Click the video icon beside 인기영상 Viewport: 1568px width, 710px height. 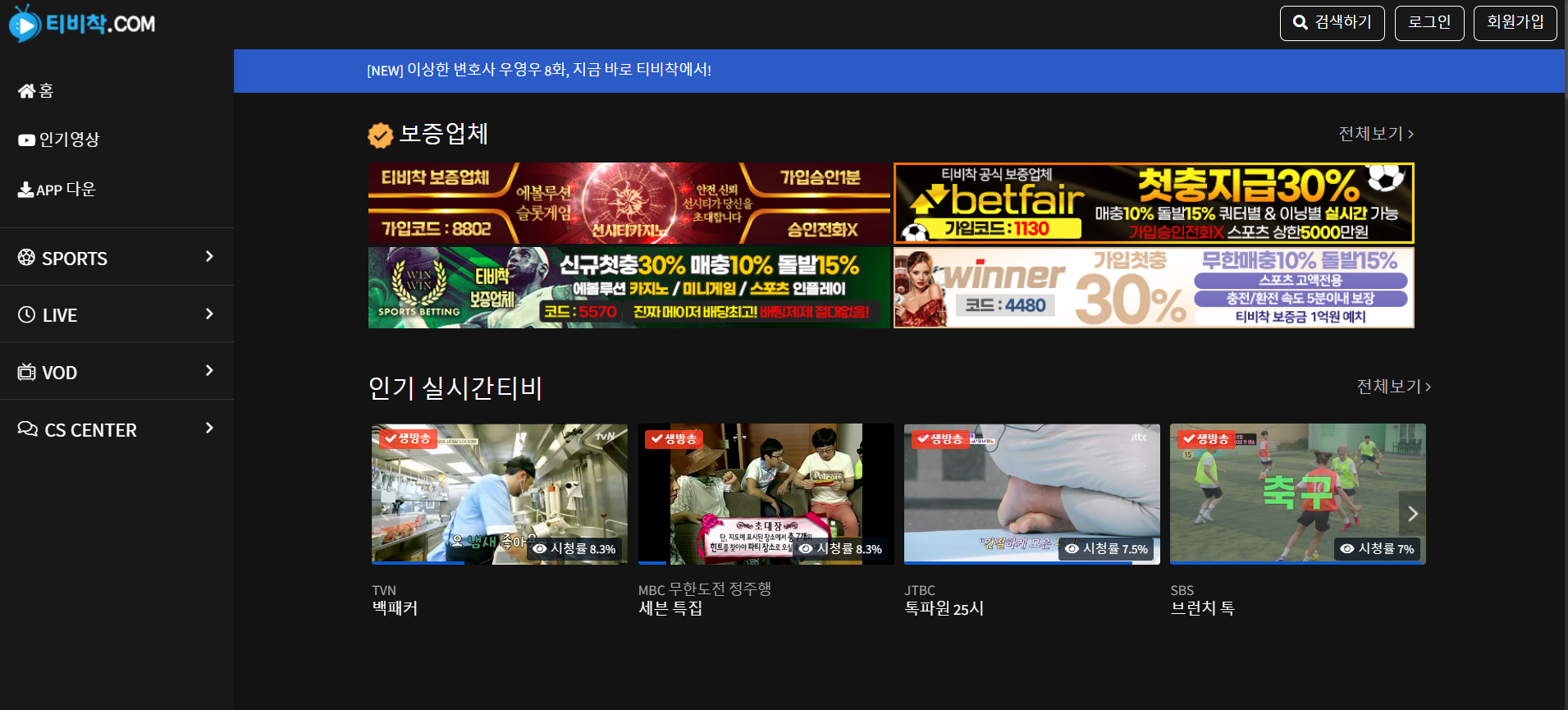pyautogui.click(x=27, y=140)
